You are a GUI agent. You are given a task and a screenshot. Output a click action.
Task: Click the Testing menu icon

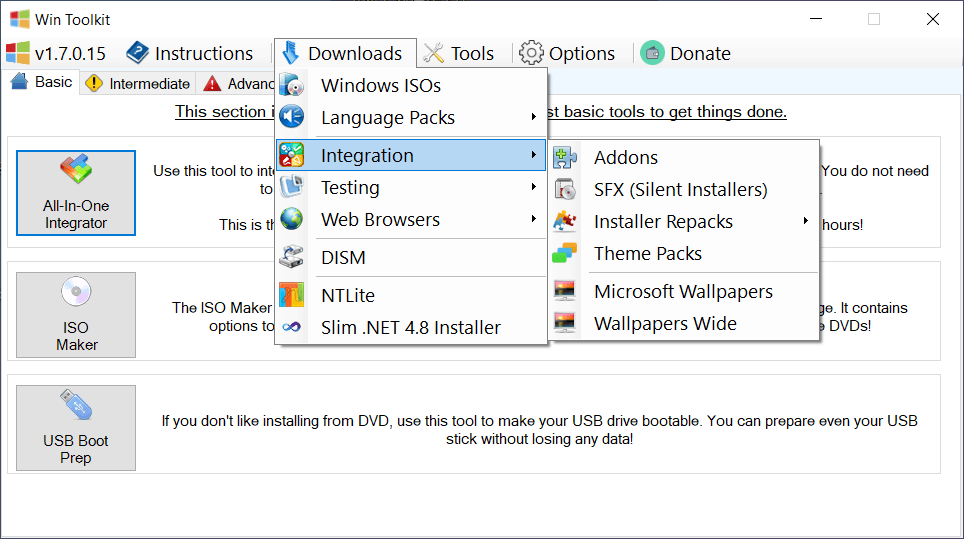click(x=291, y=187)
